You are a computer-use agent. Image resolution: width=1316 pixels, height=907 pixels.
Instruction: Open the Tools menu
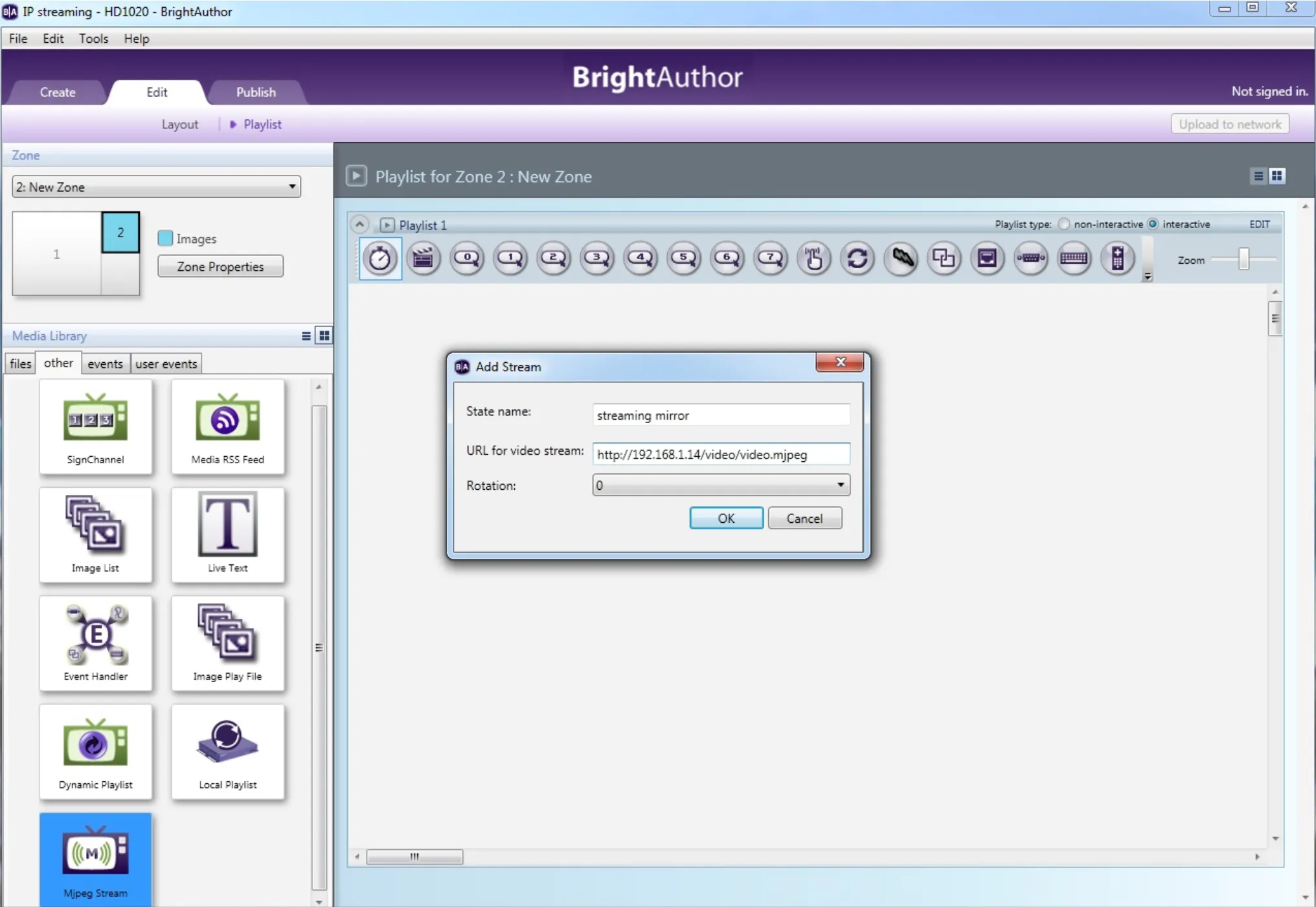(x=94, y=38)
